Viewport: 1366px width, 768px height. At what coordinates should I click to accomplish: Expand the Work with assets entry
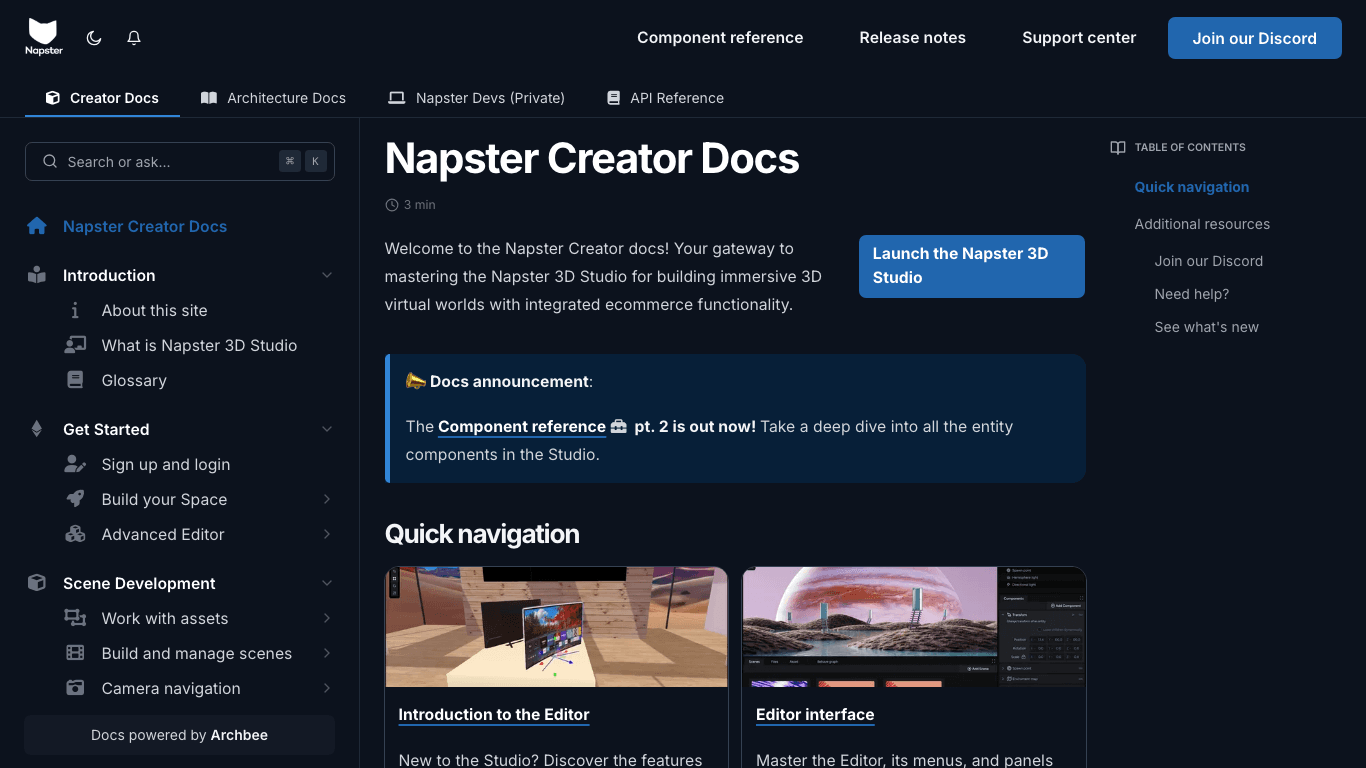(327, 618)
